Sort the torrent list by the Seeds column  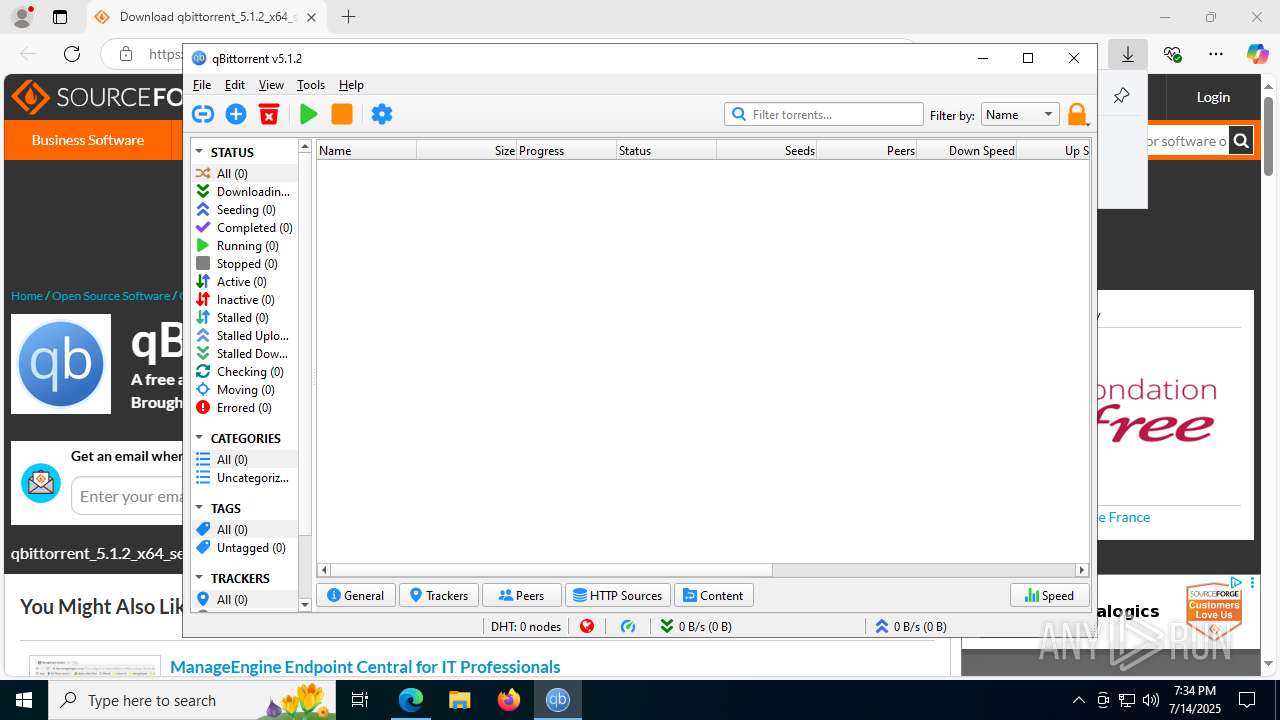(x=767, y=150)
